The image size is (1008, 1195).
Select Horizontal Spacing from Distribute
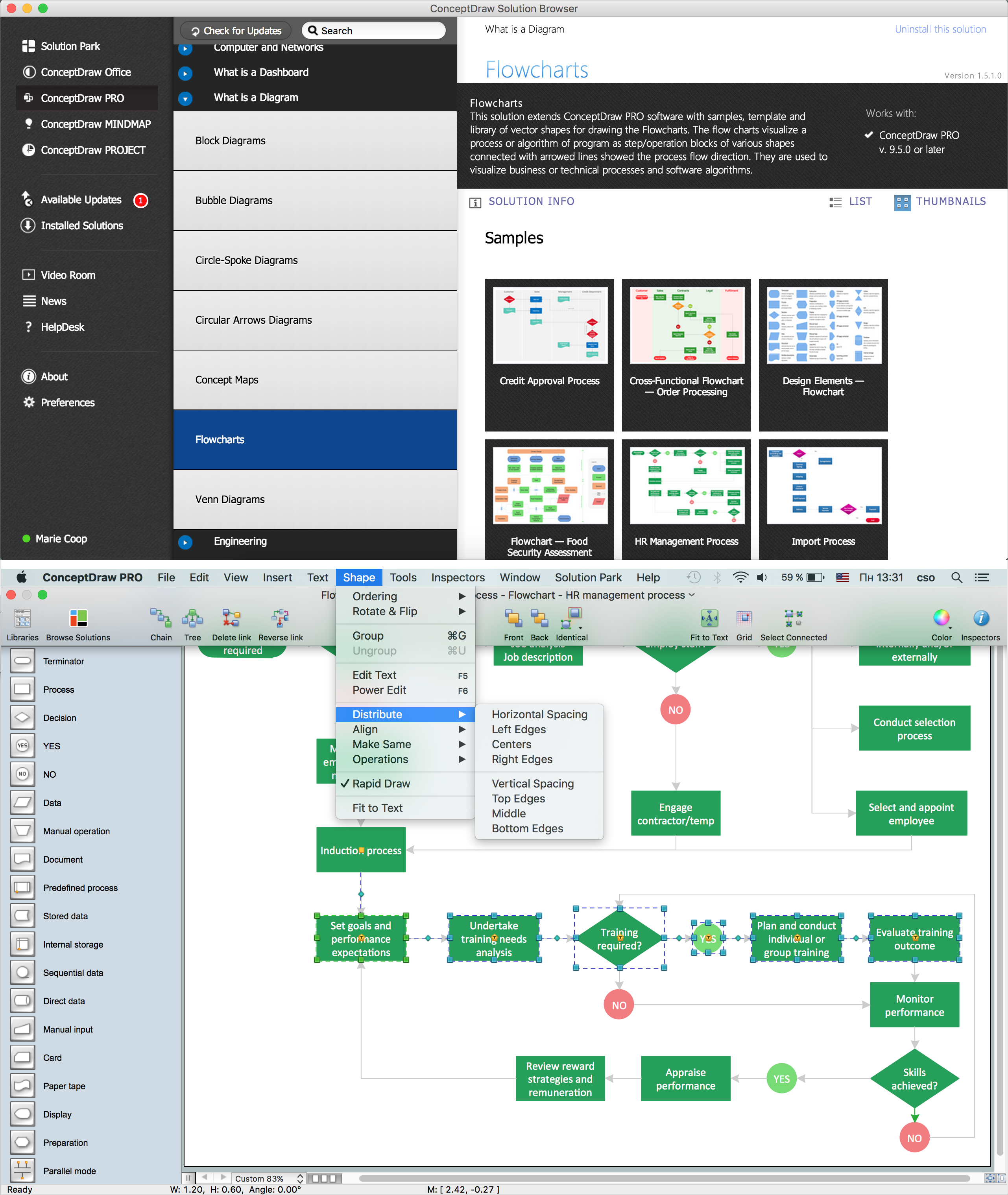point(539,714)
